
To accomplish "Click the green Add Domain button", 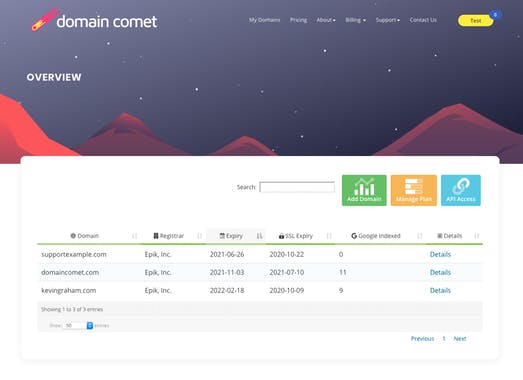I will pos(364,191).
